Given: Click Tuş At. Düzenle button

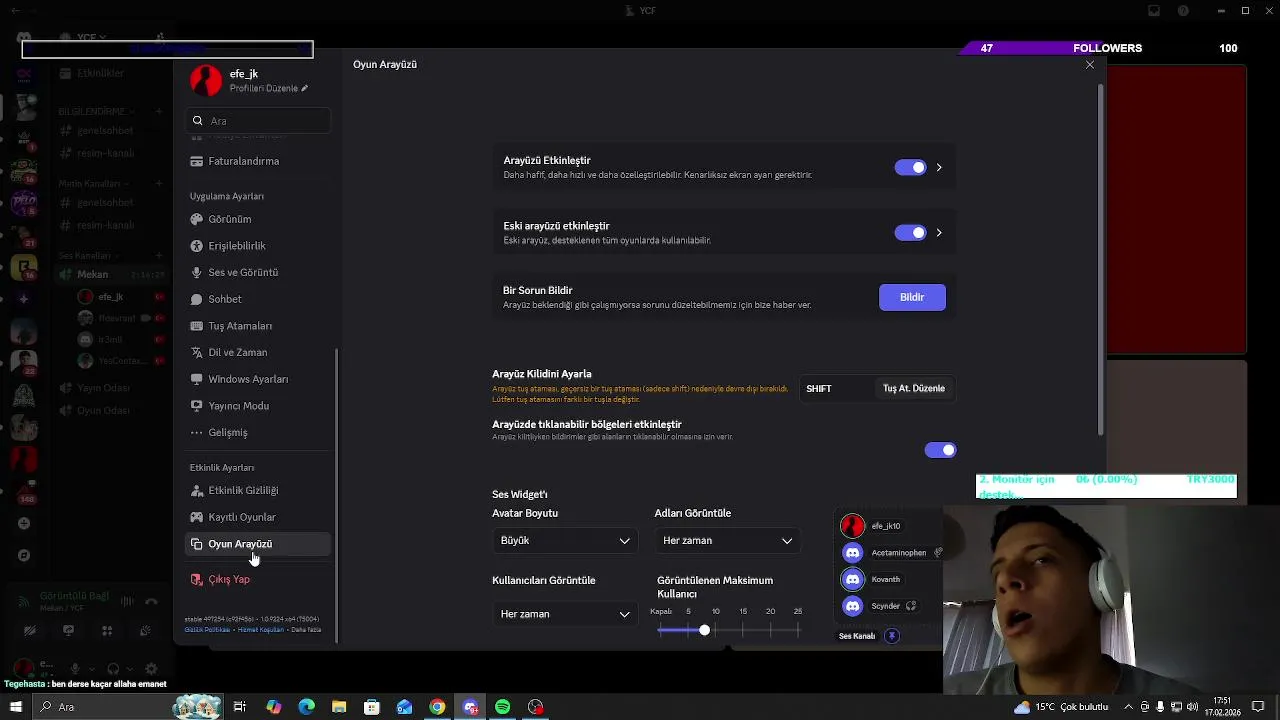Looking at the screenshot, I should click(x=914, y=388).
